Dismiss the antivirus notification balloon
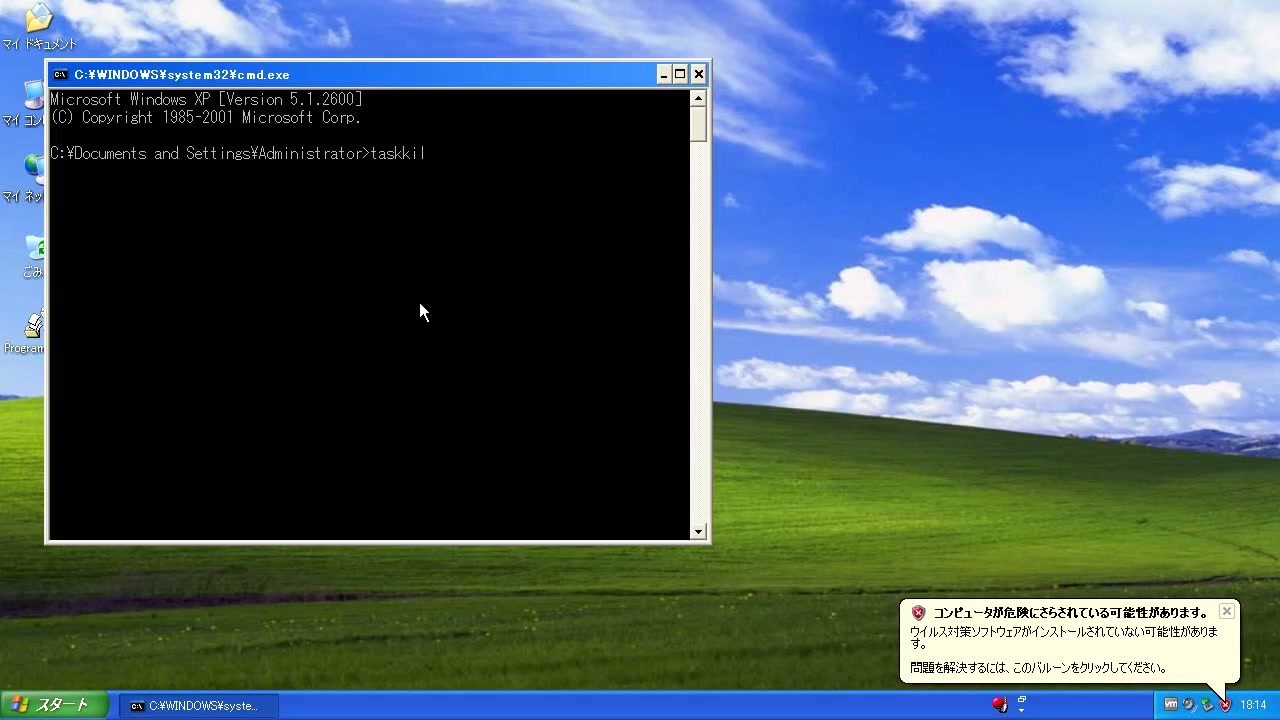This screenshot has height=720, width=1280. (1227, 611)
